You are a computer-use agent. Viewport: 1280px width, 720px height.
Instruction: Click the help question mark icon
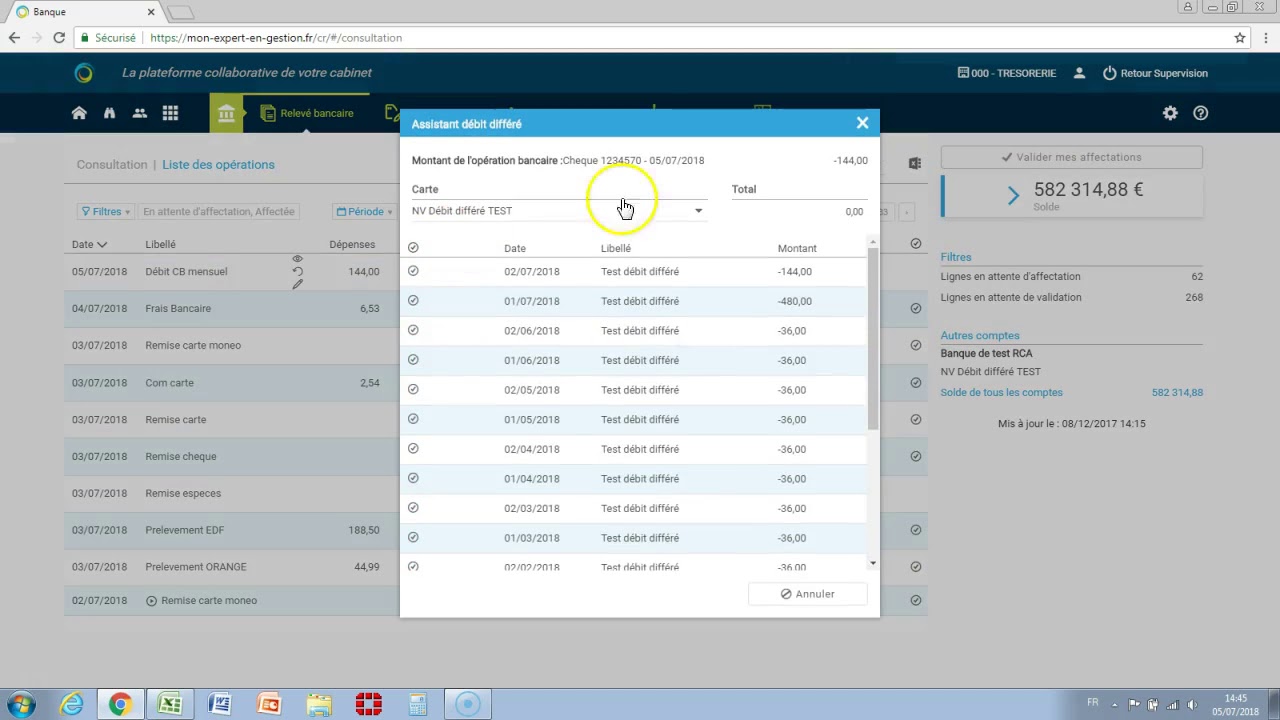tap(1201, 113)
